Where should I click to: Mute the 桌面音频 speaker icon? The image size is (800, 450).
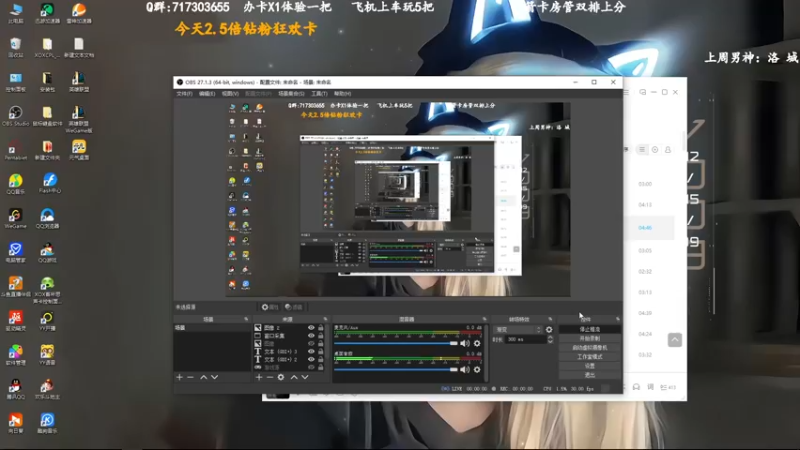(x=465, y=369)
